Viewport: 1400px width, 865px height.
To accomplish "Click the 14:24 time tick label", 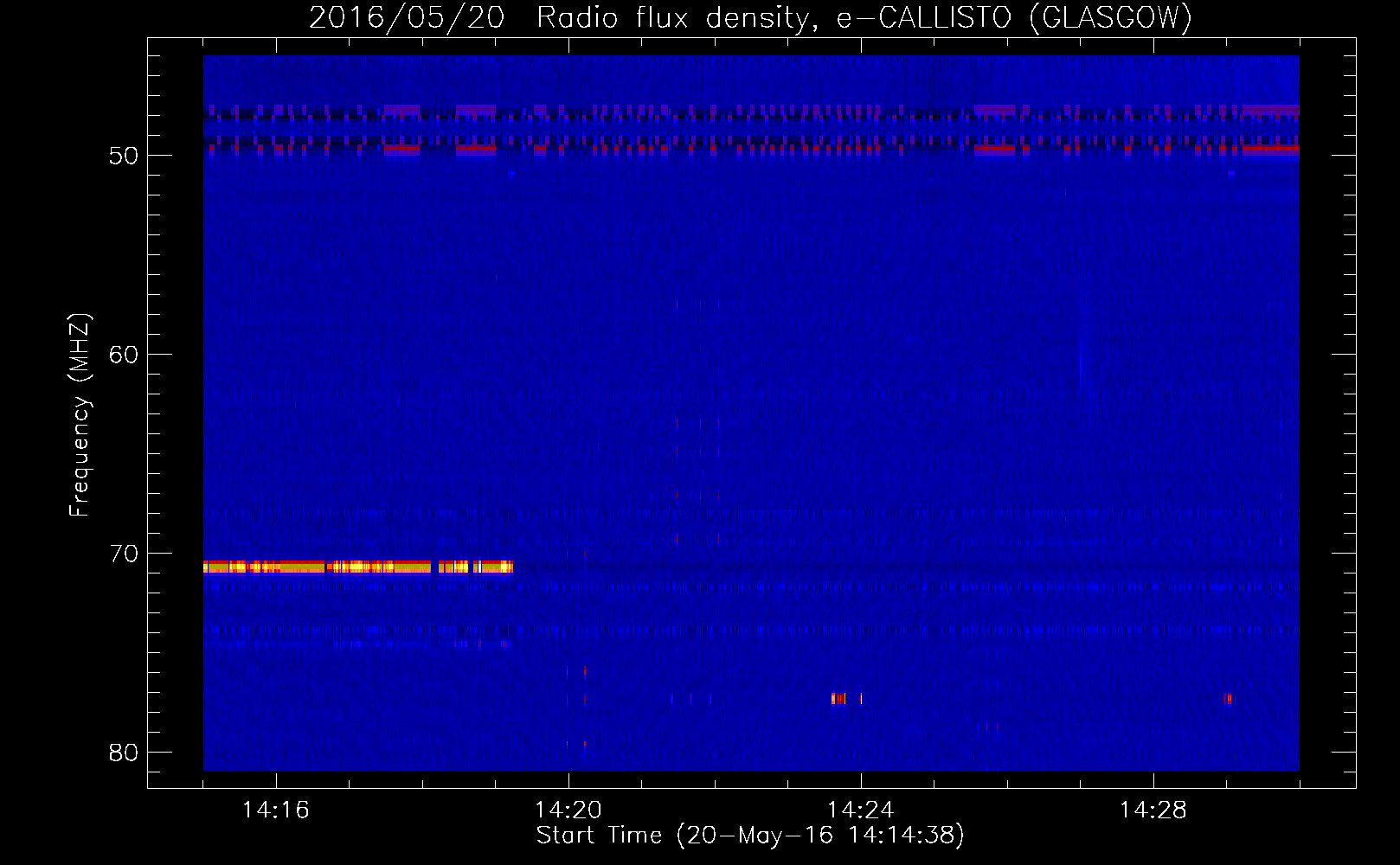I will click(860, 811).
